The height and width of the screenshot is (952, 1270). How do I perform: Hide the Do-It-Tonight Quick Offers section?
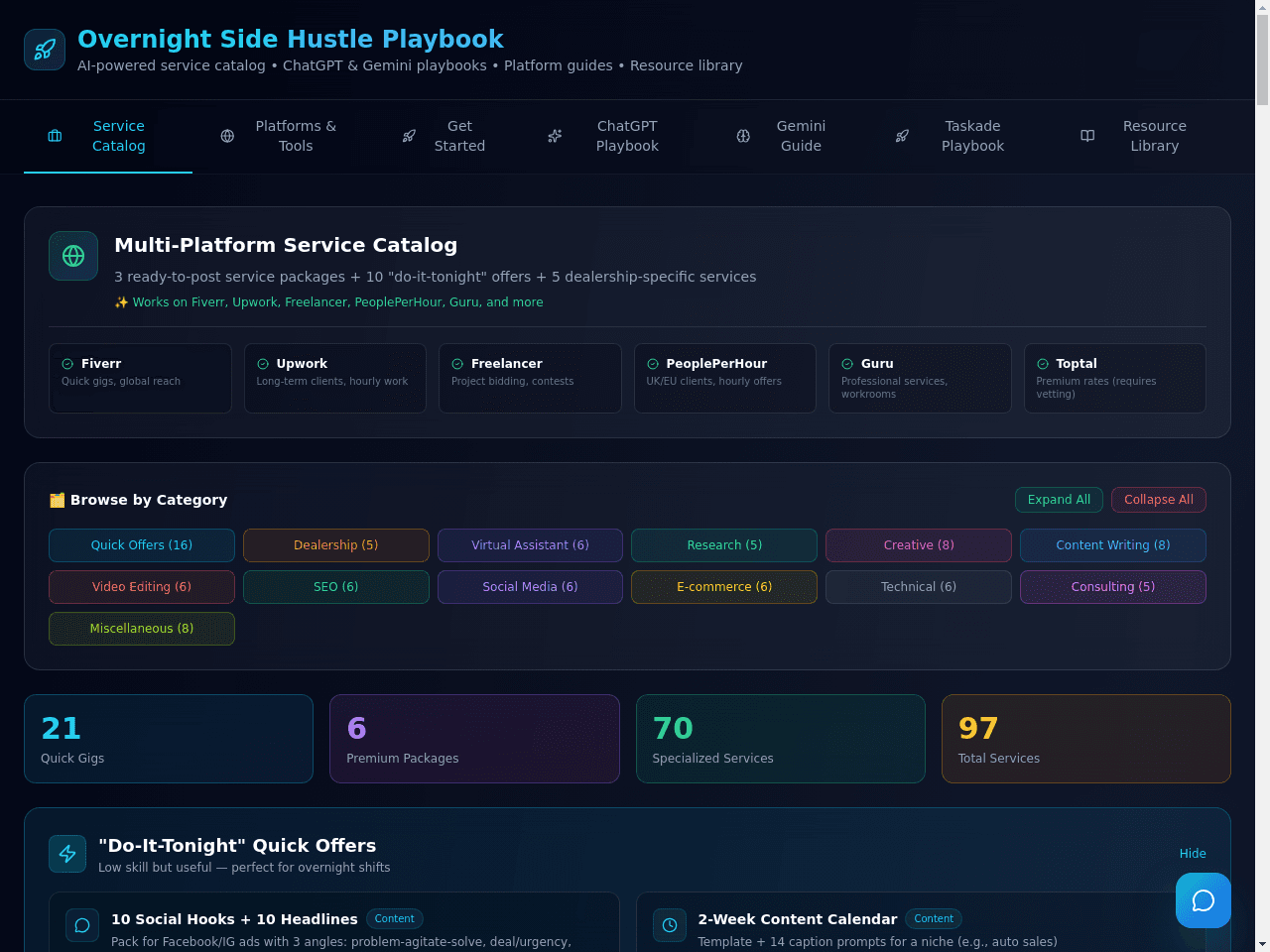tap(1193, 854)
